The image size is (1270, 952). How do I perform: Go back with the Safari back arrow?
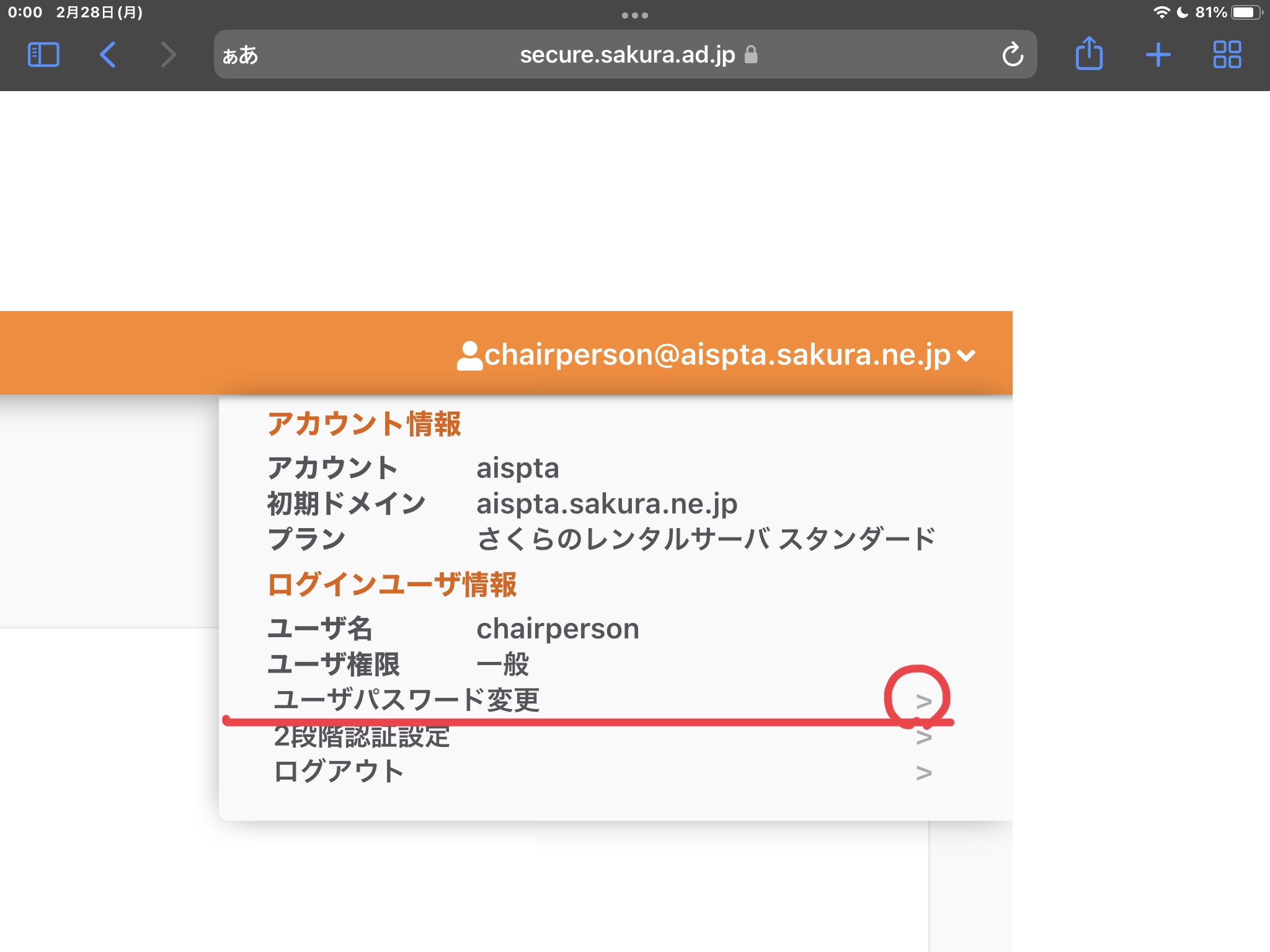tap(108, 55)
